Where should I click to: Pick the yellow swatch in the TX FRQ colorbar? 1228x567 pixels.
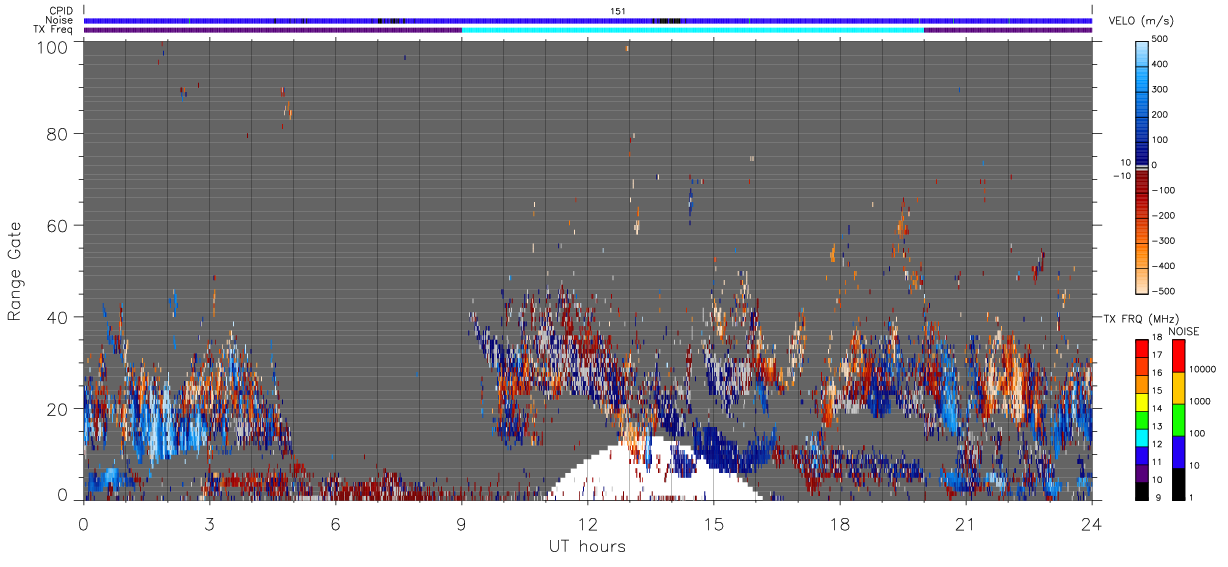[x=1142, y=400]
